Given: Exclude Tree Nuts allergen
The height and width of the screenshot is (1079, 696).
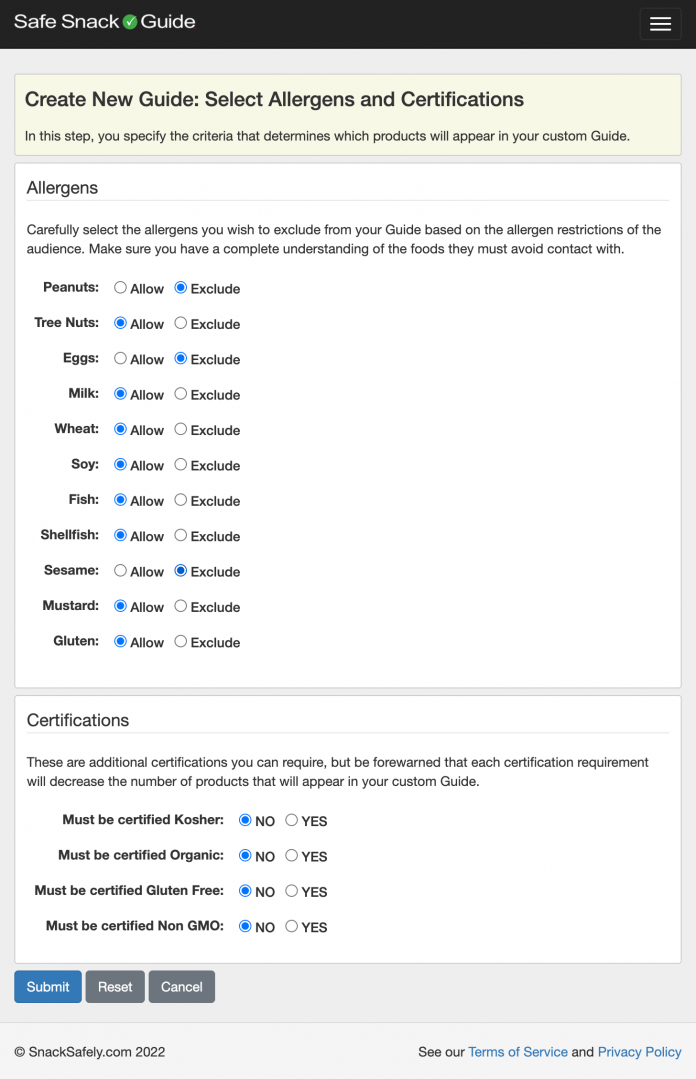Looking at the screenshot, I should (x=181, y=323).
